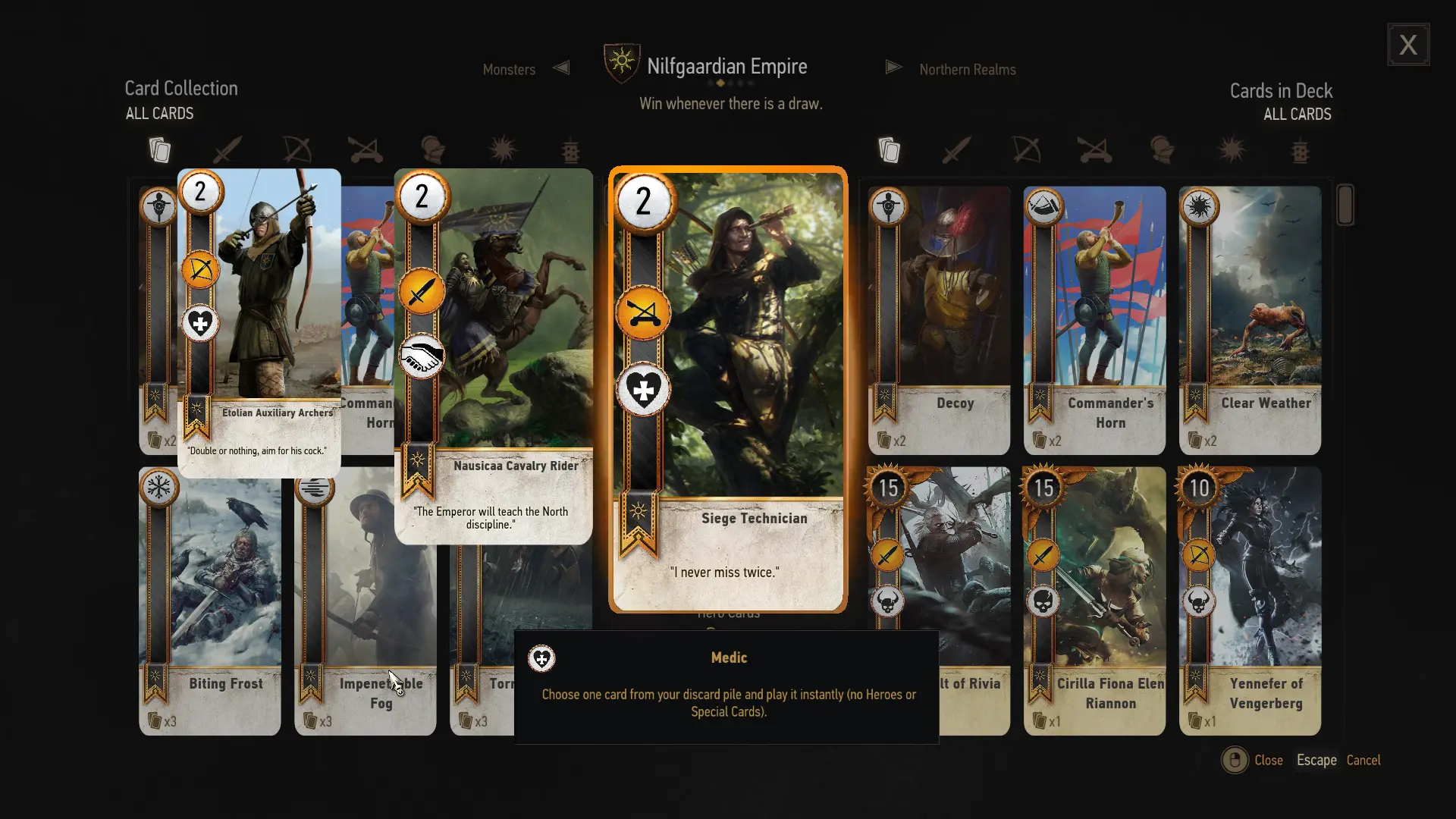Filter Card Collection by weather sun icon
Image resolution: width=1456 pixels, height=819 pixels.
tap(503, 150)
